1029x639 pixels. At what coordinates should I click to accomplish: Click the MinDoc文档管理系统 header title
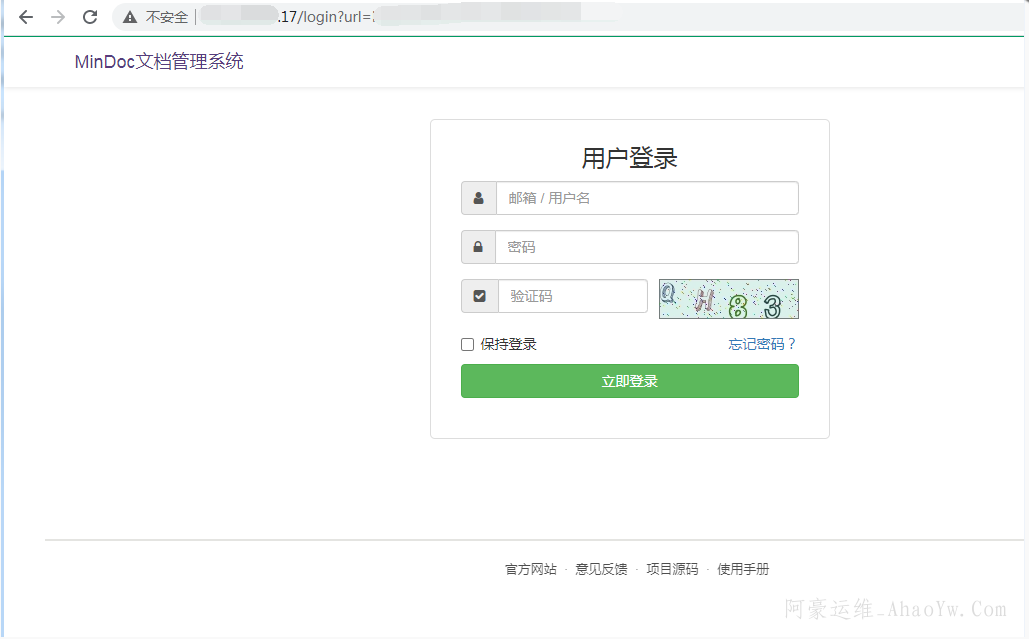[159, 62]
